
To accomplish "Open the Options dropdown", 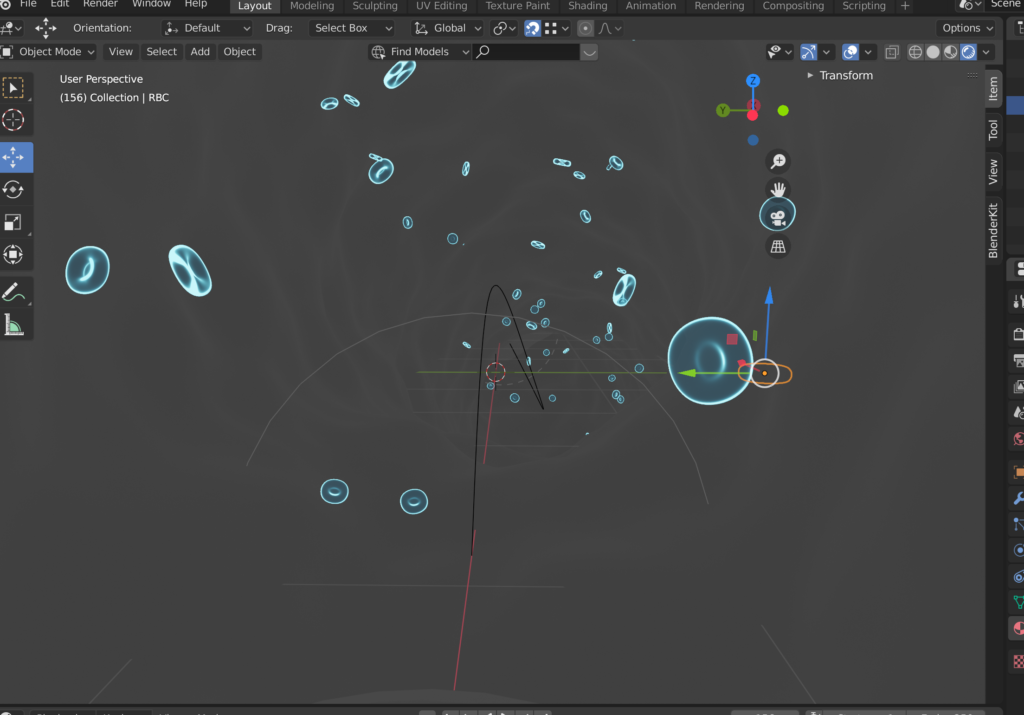I will pos(967,28).
